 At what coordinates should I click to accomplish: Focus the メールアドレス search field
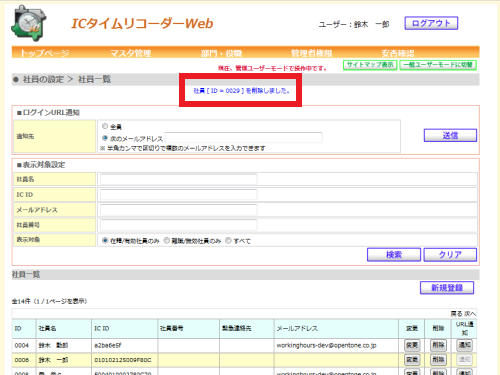tap(179, 210)
